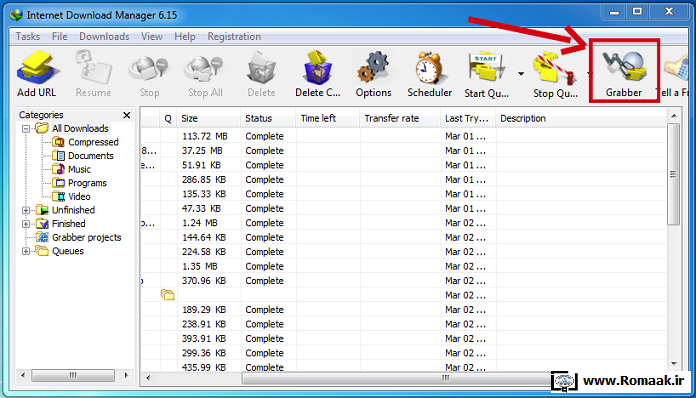Sort by the Status column header
This screenshot has width=696, height=398.
(x=268, y=118)
